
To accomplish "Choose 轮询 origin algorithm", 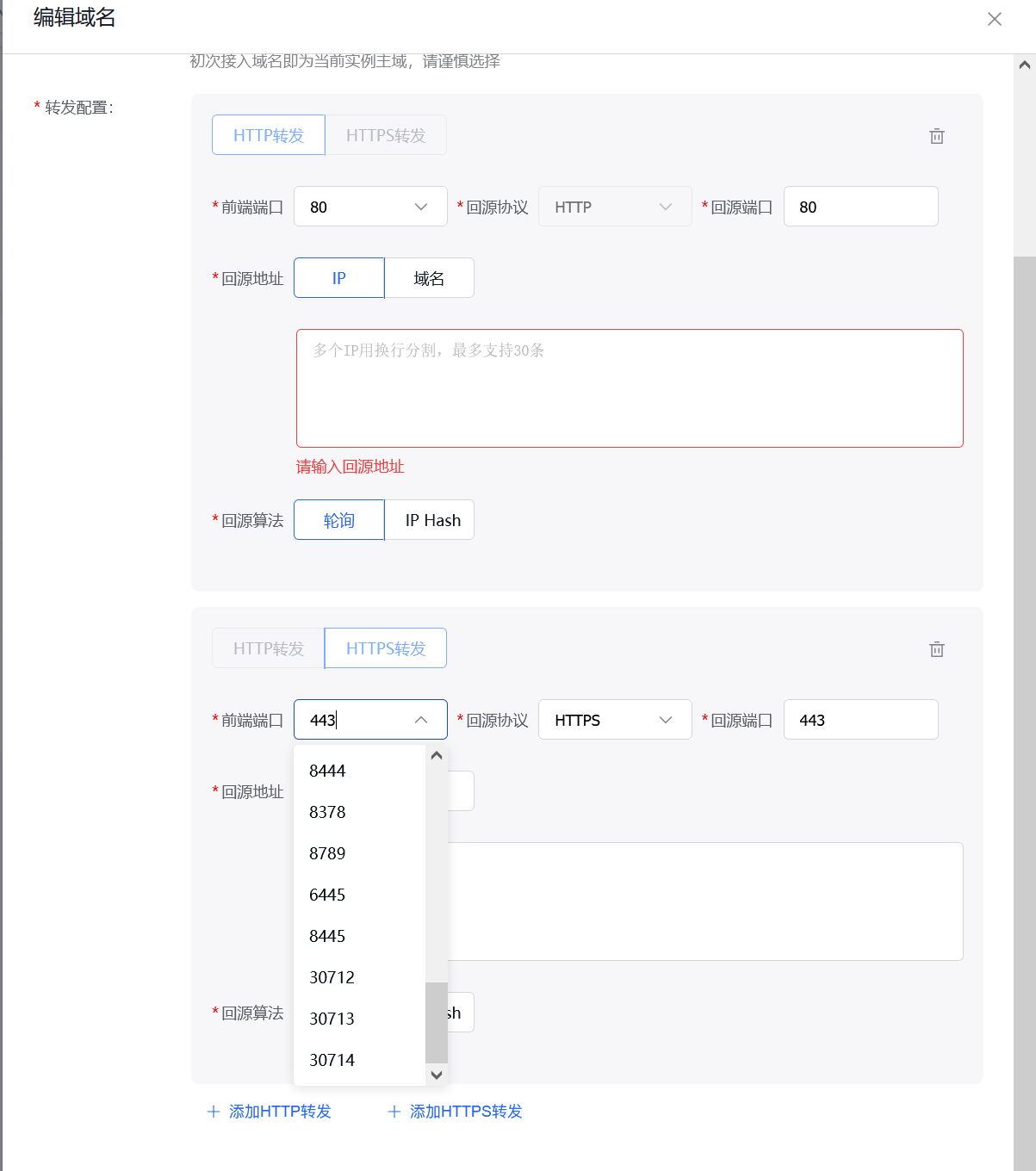I will [x=338, y=520].
